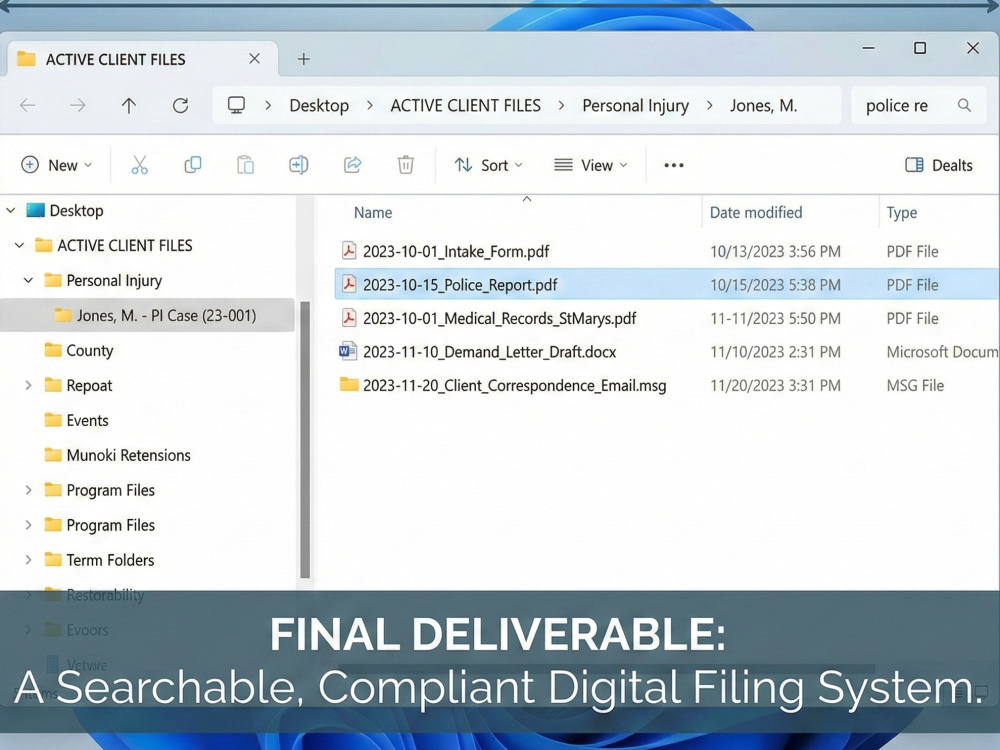Go up one folder level arrow
This screenshot has width=1000, height=750.
129,105
